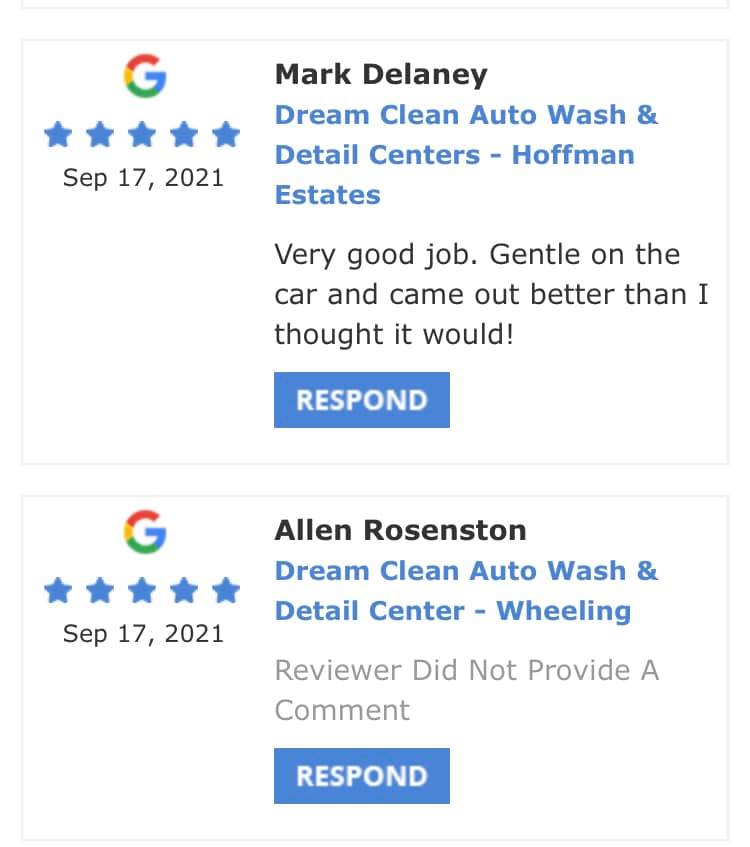
Task: Click Sep 17, 2021 date on Allen's review
Action: pyautogui.click(x=143, y=634)
